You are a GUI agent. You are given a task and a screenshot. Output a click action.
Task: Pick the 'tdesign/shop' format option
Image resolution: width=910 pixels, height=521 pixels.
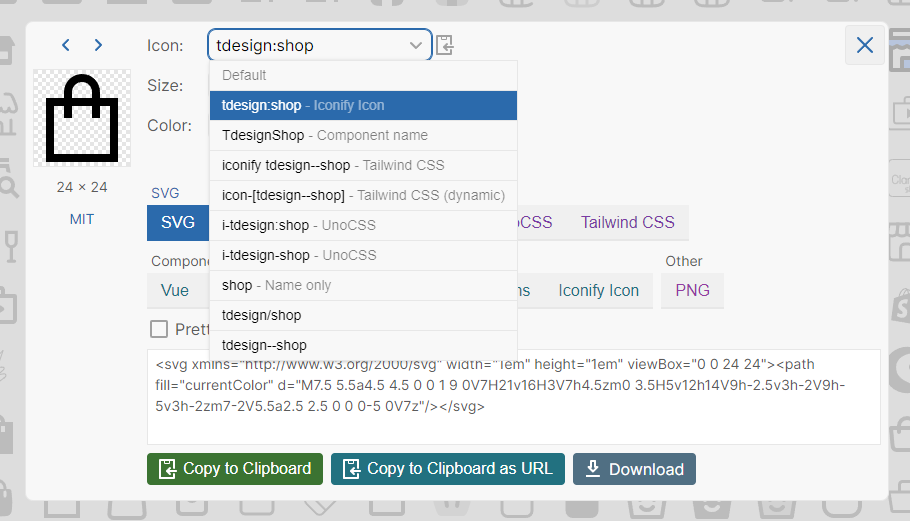(363, 316)
